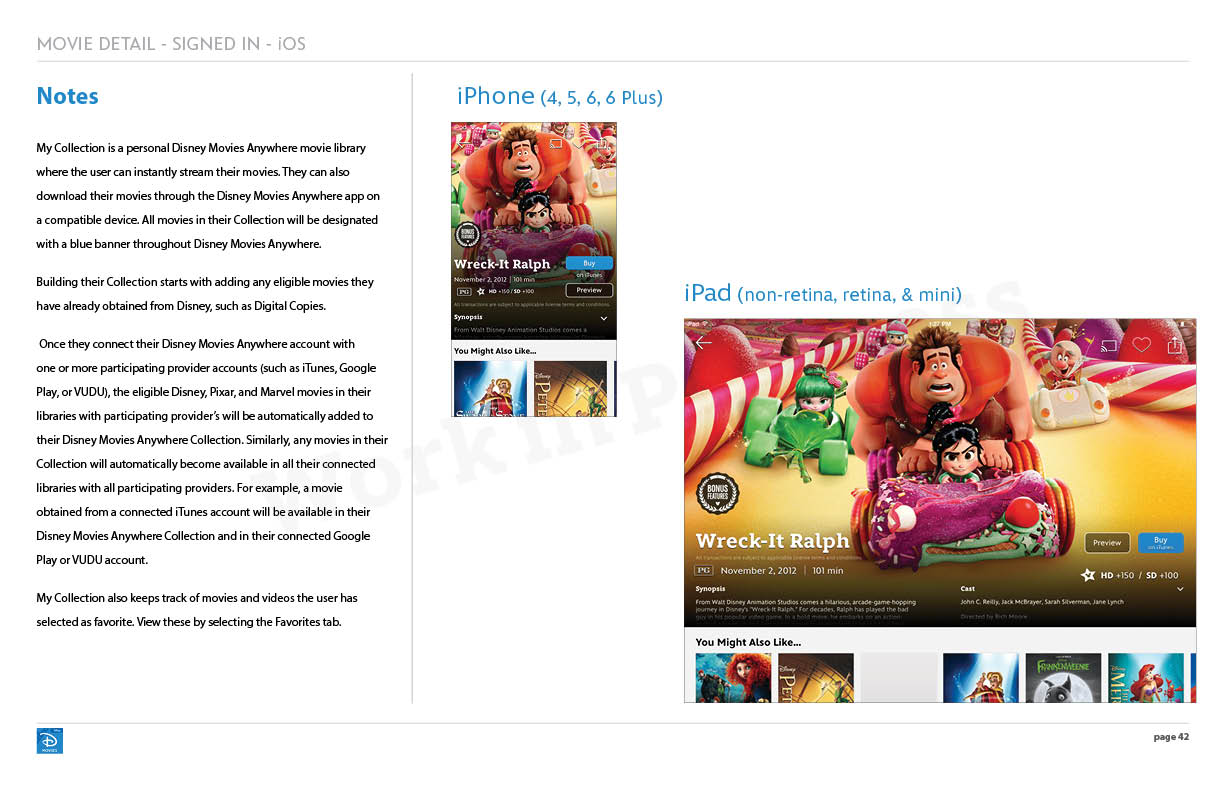The image size is (1224, 792).
Task: Tap the share icon in the iPad mockup
Action: pyautogui.click(x=1175, y=344)
